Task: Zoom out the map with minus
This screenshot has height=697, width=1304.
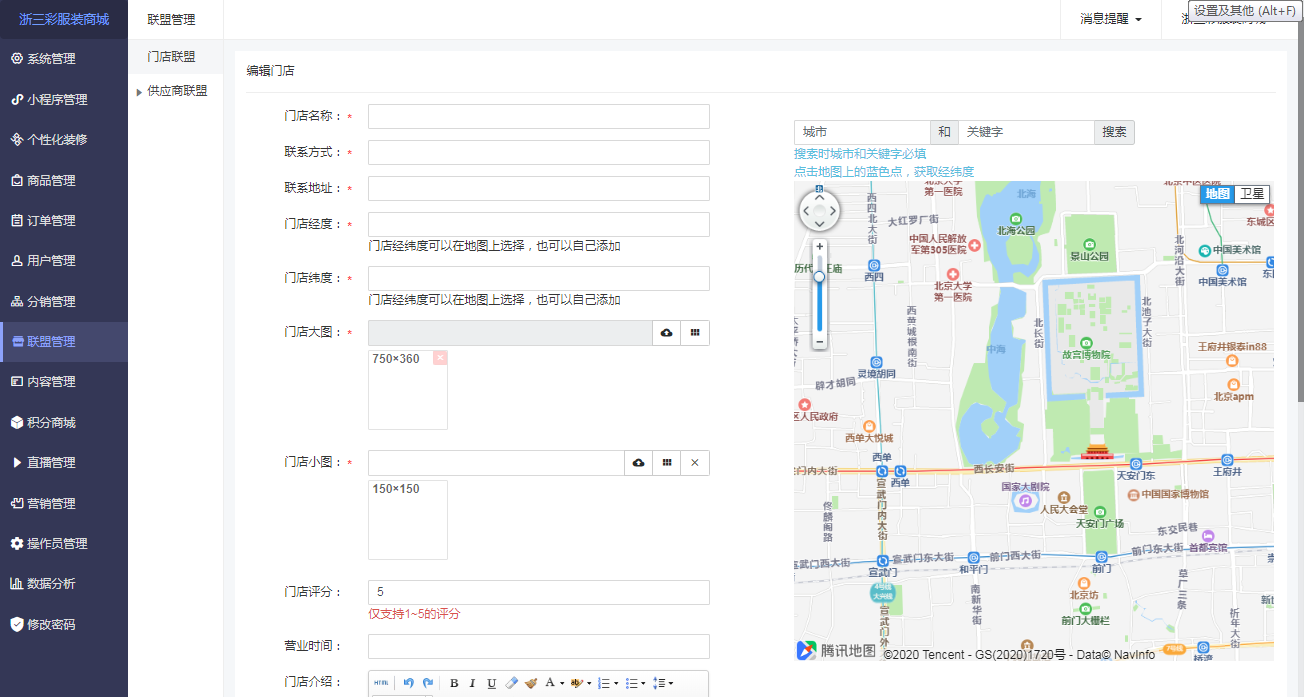Action: [x=820, y=341]
